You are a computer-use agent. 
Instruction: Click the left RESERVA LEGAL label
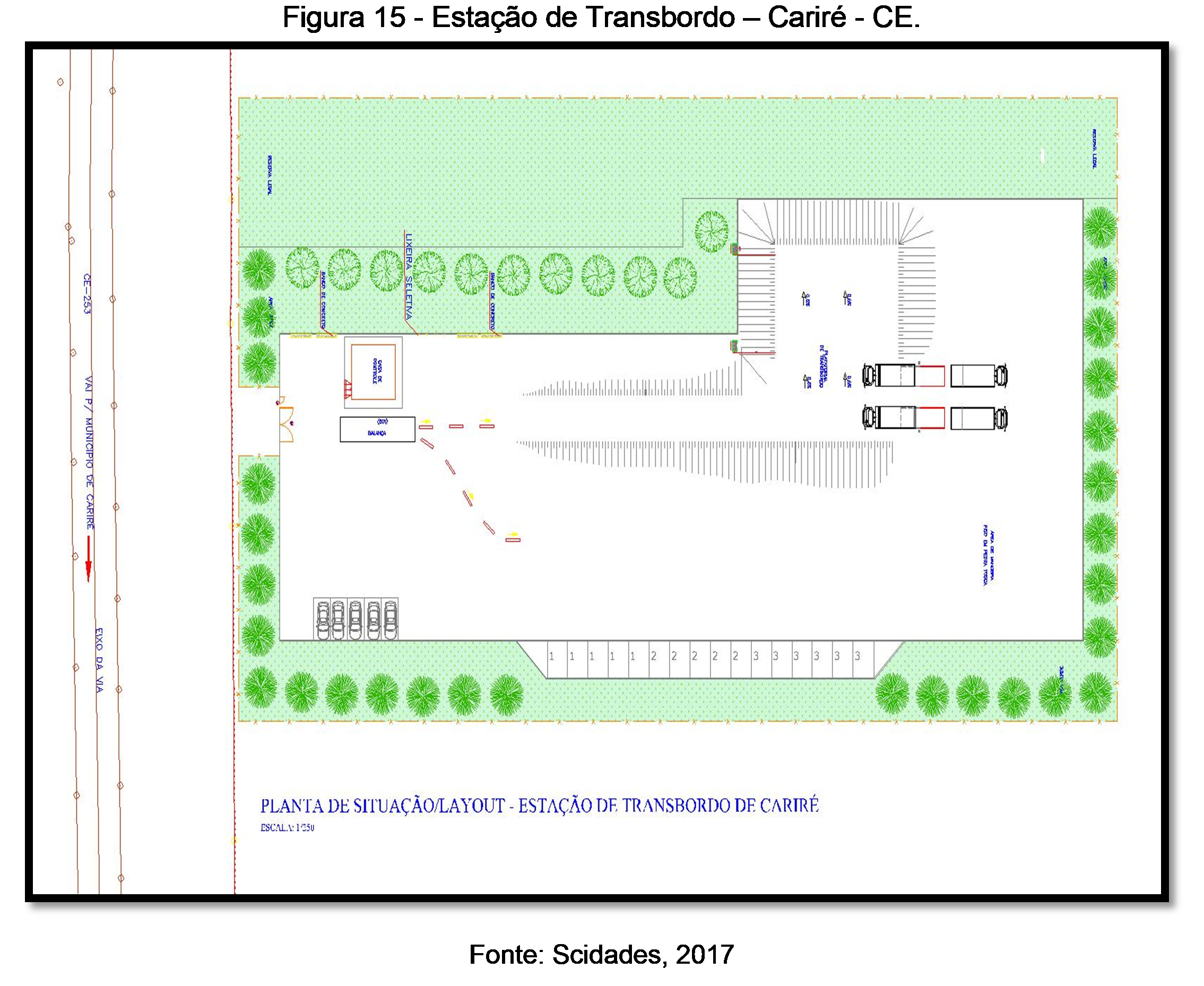point(270,176)
